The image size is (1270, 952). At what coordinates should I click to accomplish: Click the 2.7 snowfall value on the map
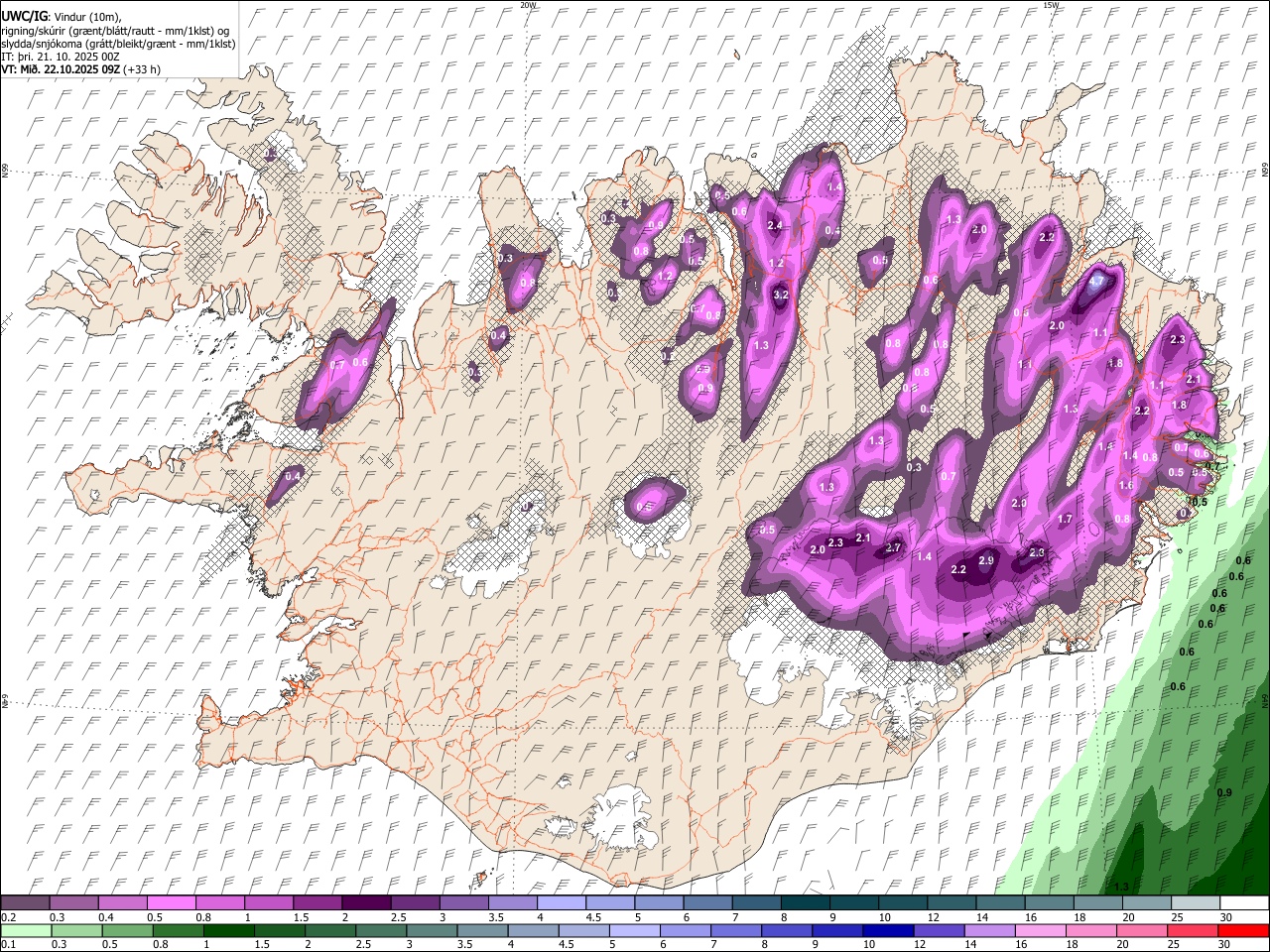click(x=893, y=548)
